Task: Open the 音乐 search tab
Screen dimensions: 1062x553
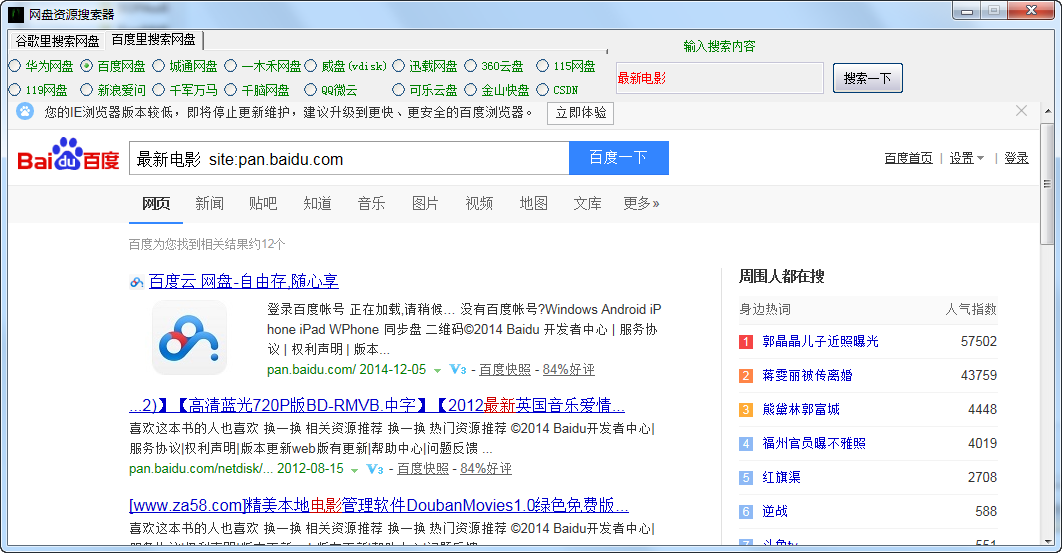Action: tap(371, 203)
